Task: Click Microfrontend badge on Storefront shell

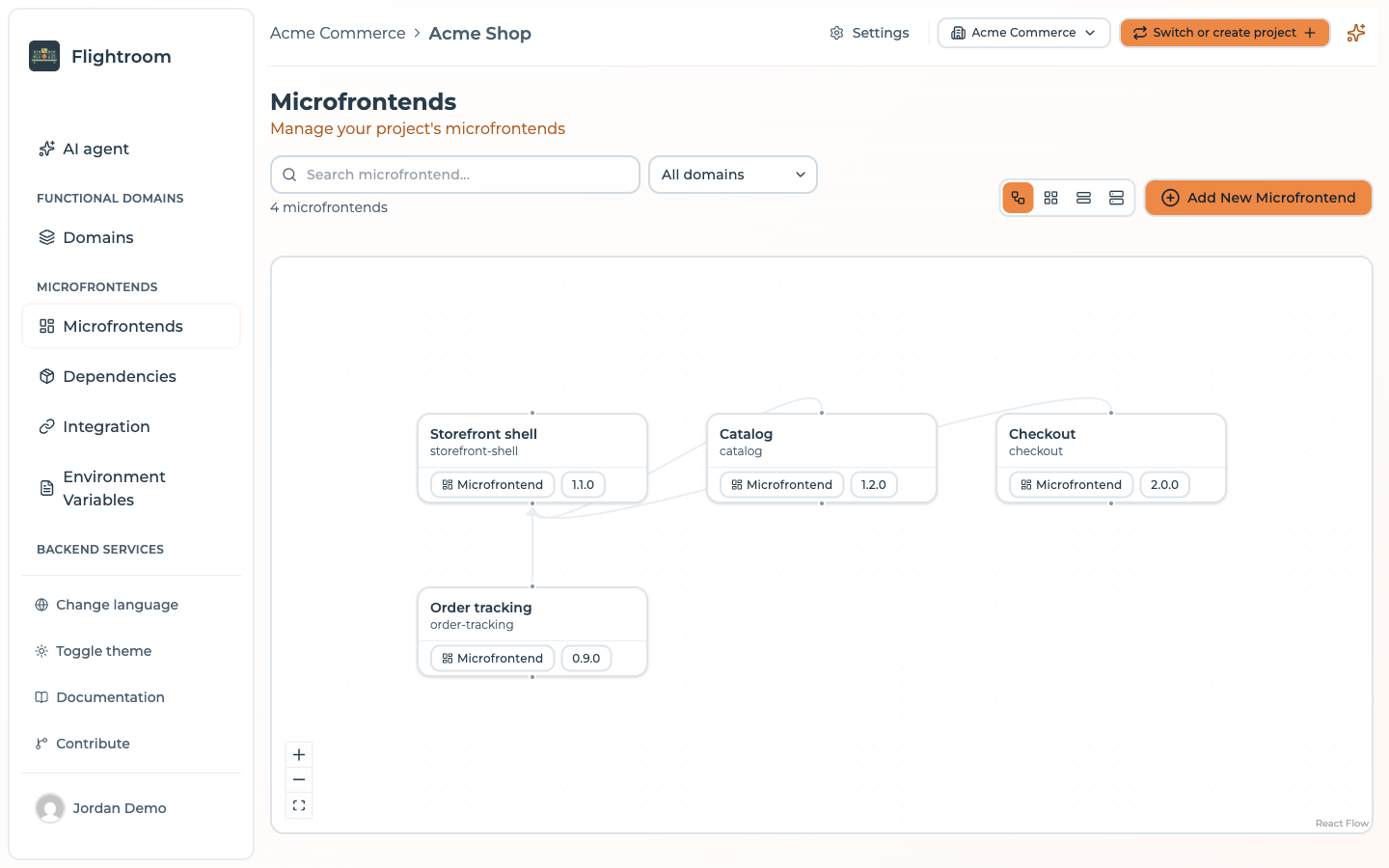Action: click(493, 484)
